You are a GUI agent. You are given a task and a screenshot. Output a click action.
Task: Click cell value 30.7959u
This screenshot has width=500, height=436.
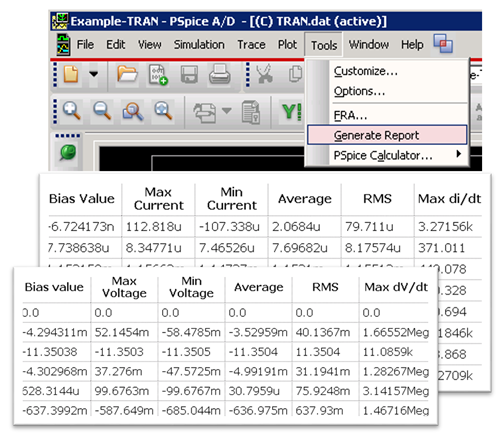(x=254, y=391)
